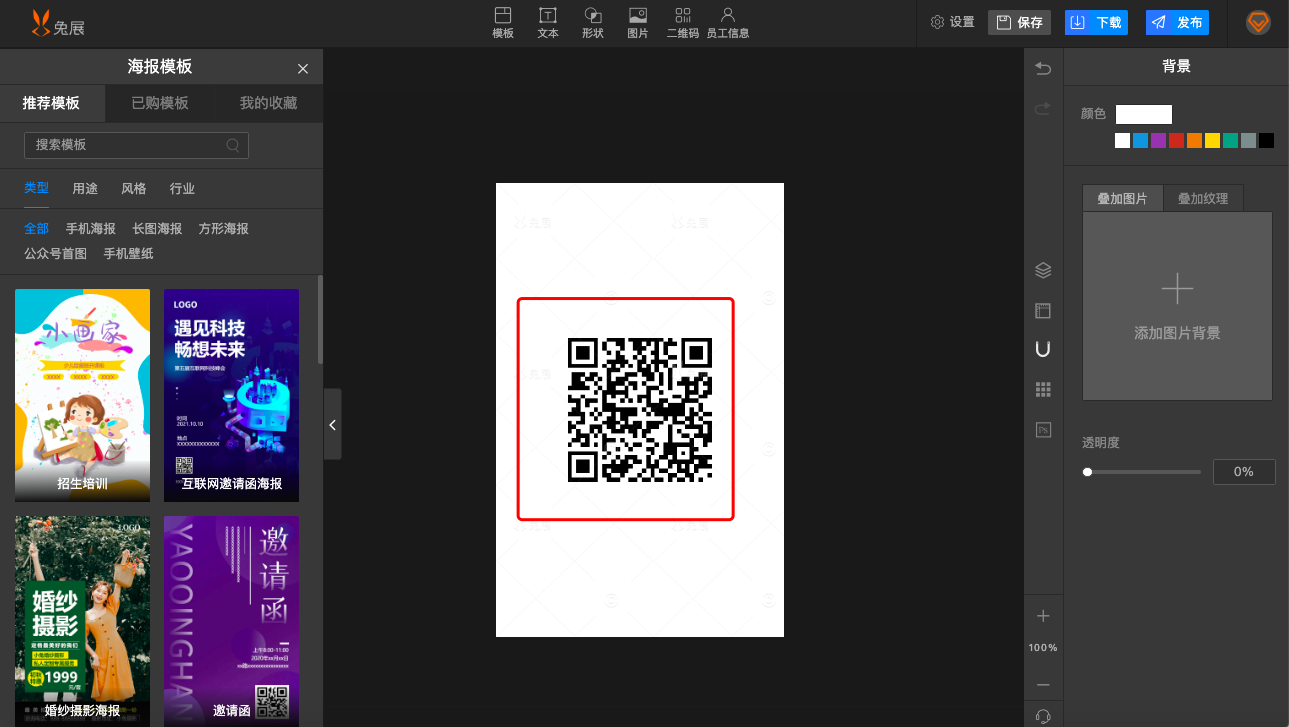
Task: Select the QR code on canvas
Action: (640, 410)
